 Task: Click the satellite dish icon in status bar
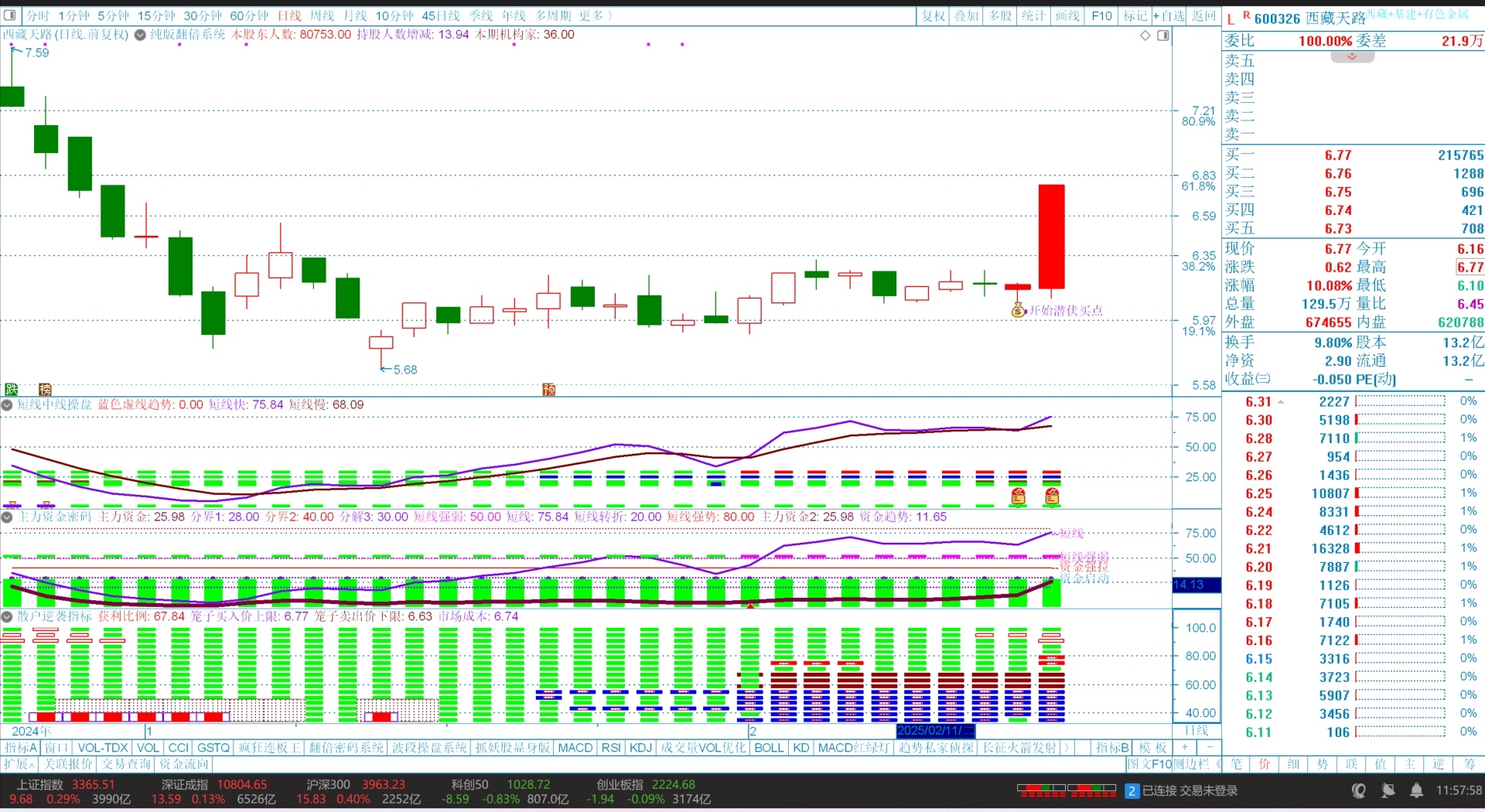tap(1388, 790)
